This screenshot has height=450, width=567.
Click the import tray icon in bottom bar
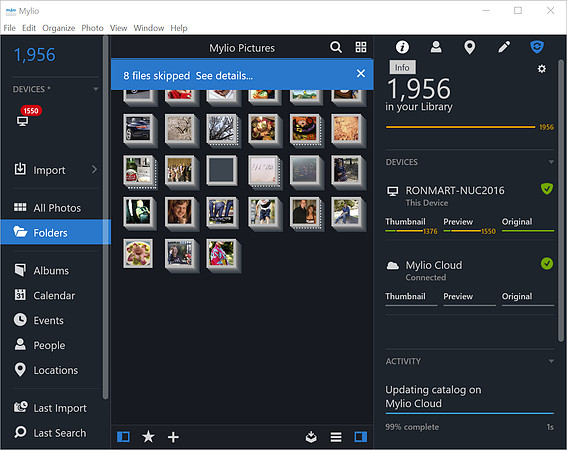[311, 437]
